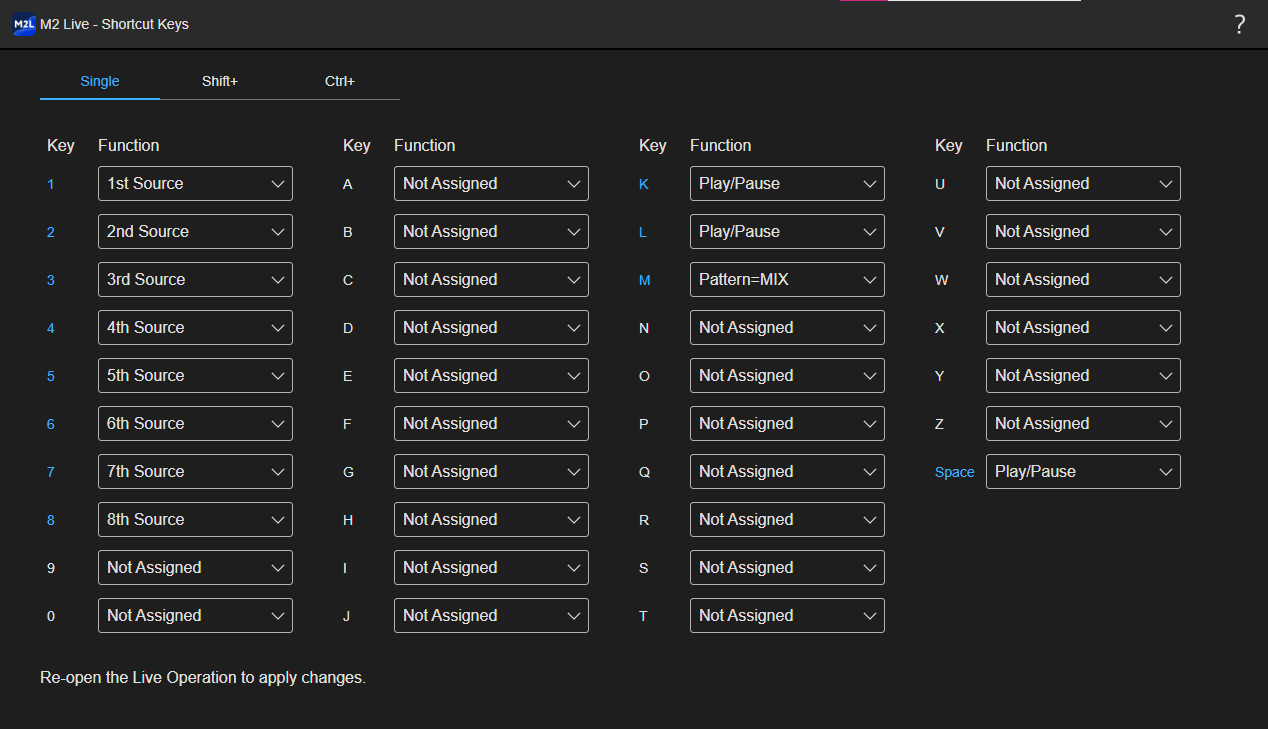Click the pink progress bar at the top

pos(865,3)
